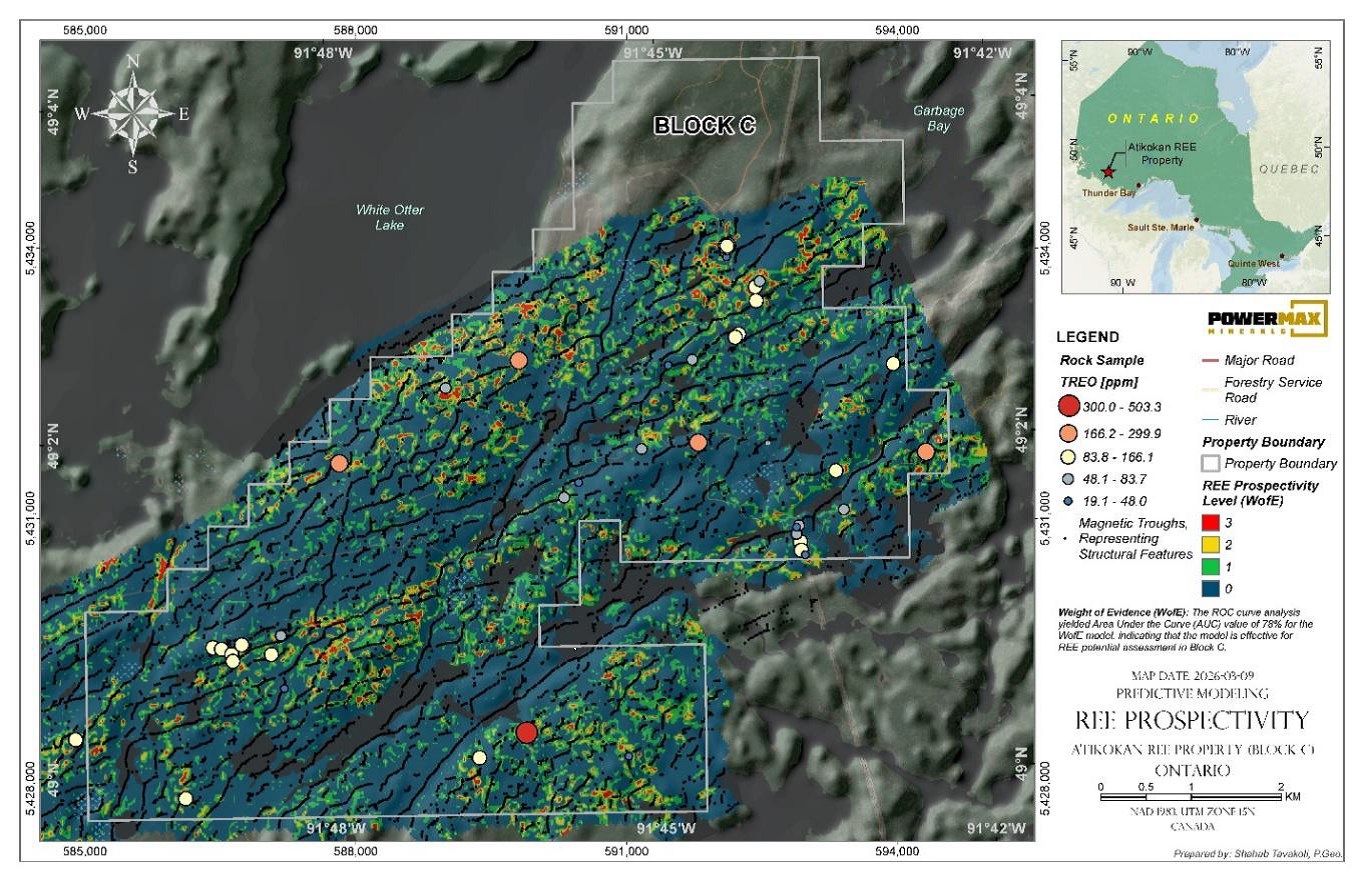Click the Garbage Bay label
The image size is (1364, 881).
point(937,118)
